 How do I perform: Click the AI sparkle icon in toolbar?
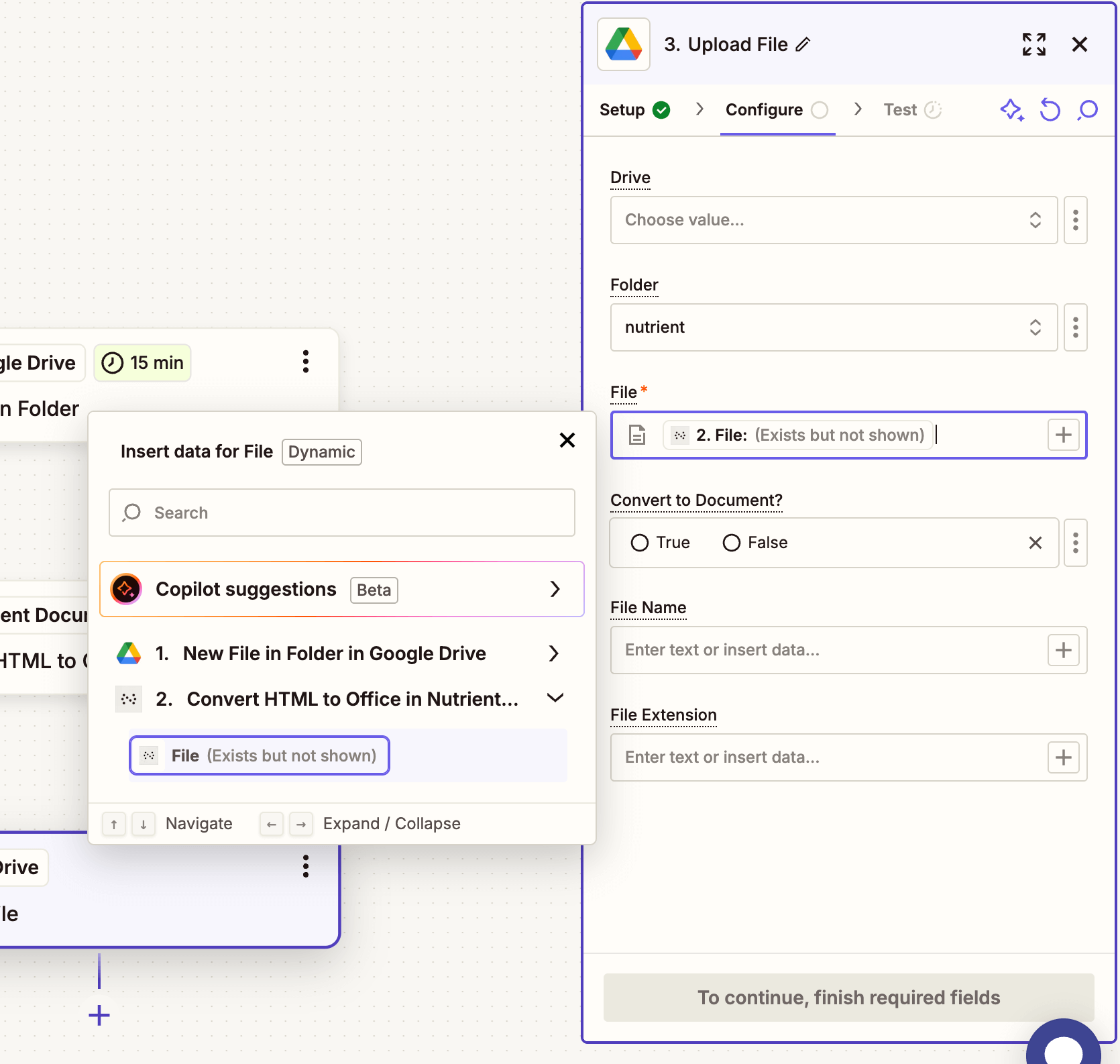point(1011,110)
